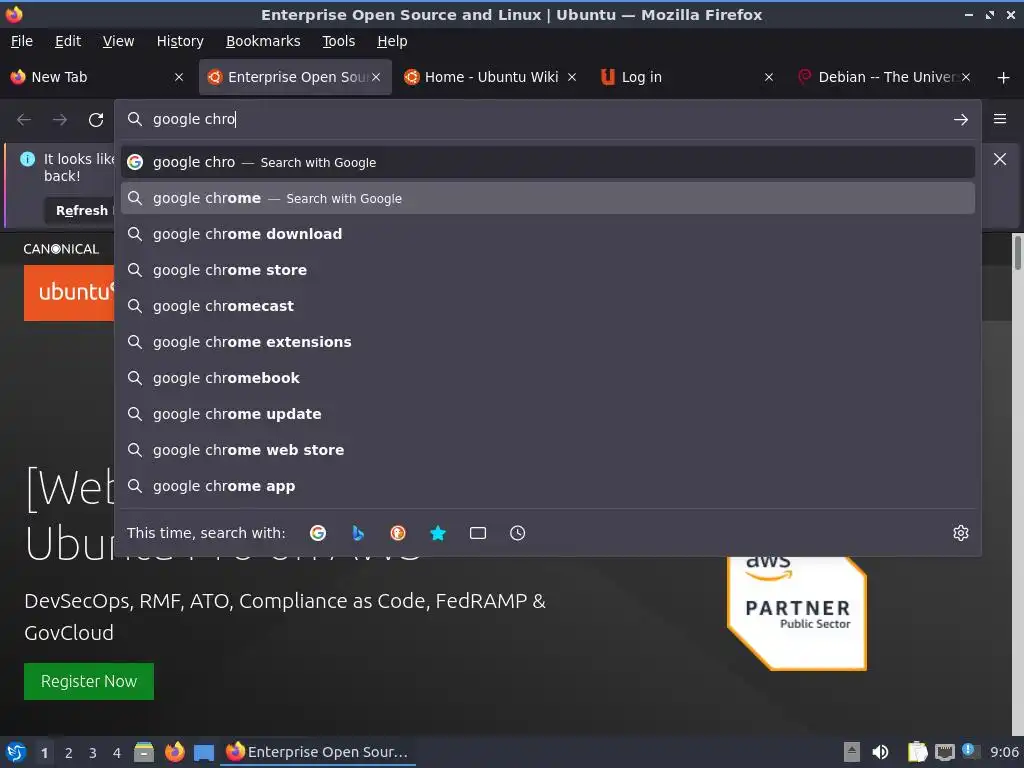The image size is (1024, 768).
Task: Close the Log in tab
Action: click(769, 77)
